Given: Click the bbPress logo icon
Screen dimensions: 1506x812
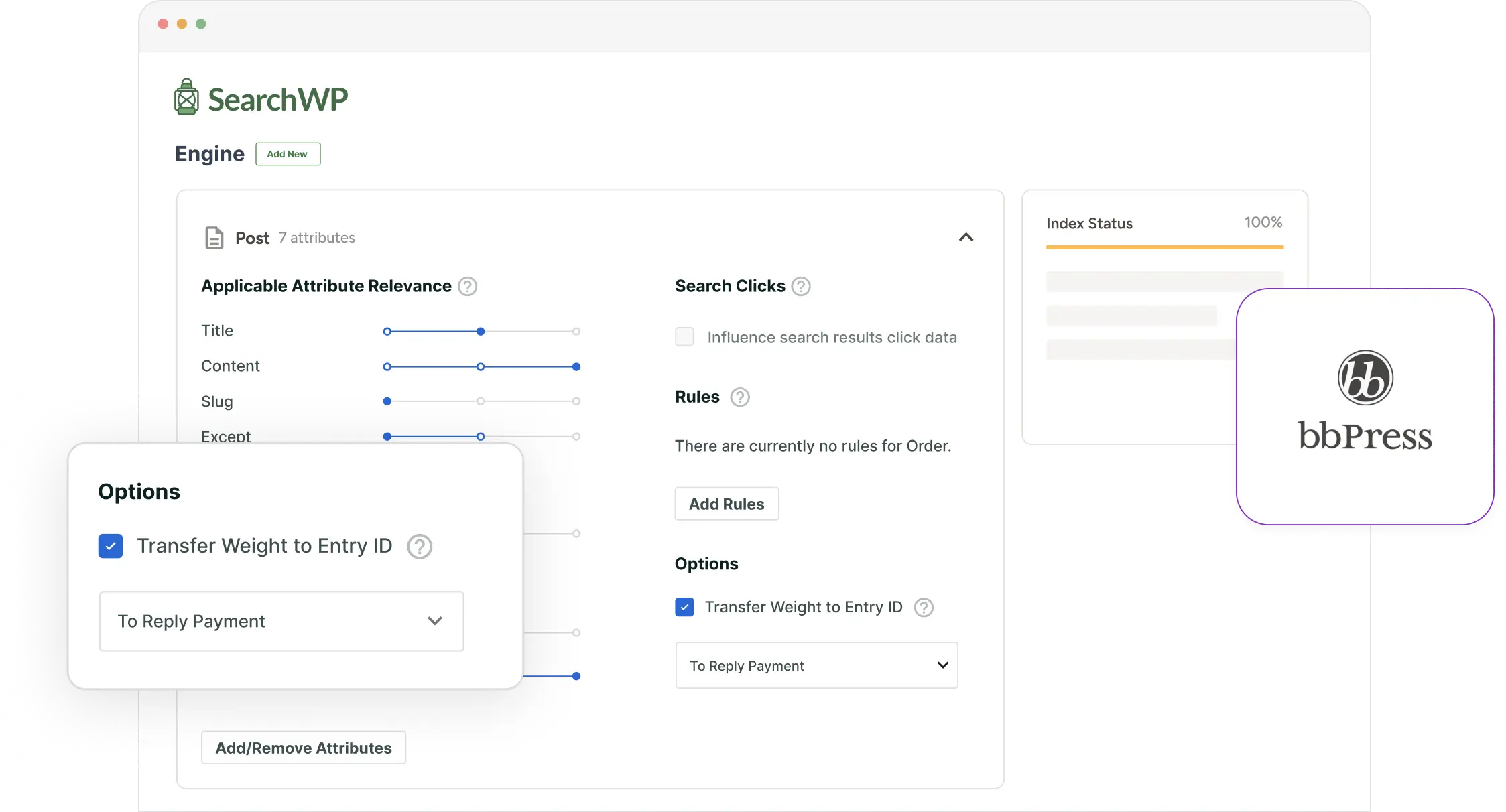Looking at the screenshot, I should pyautogui.click(x=1365, y=377).
